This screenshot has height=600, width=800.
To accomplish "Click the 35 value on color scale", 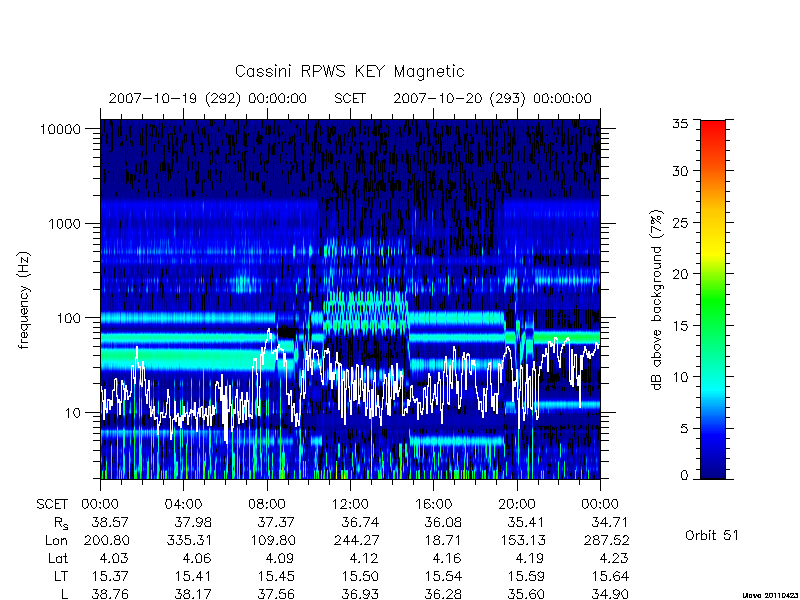I will pos(680,124).
